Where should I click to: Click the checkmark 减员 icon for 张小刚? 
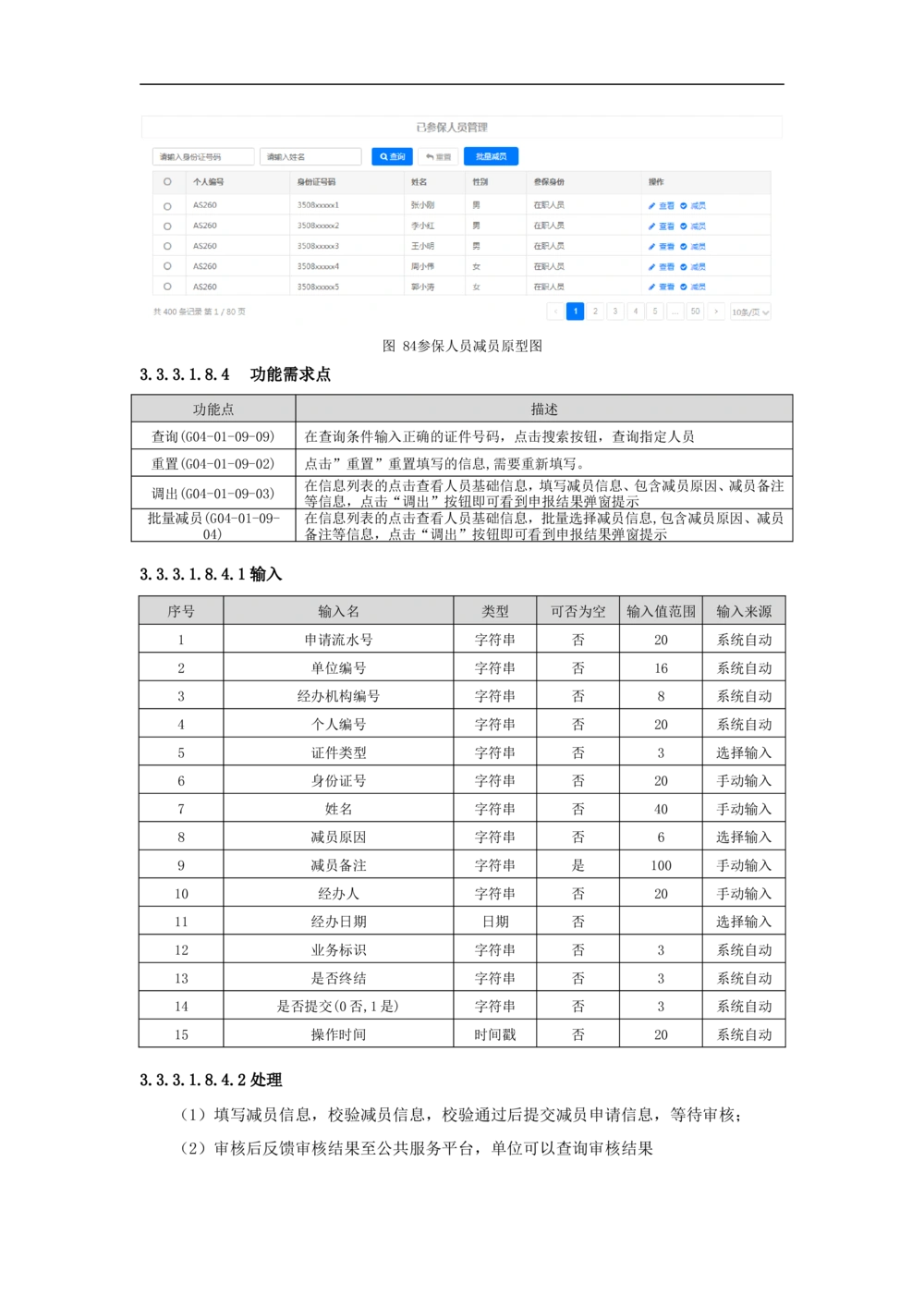[684, 206]
